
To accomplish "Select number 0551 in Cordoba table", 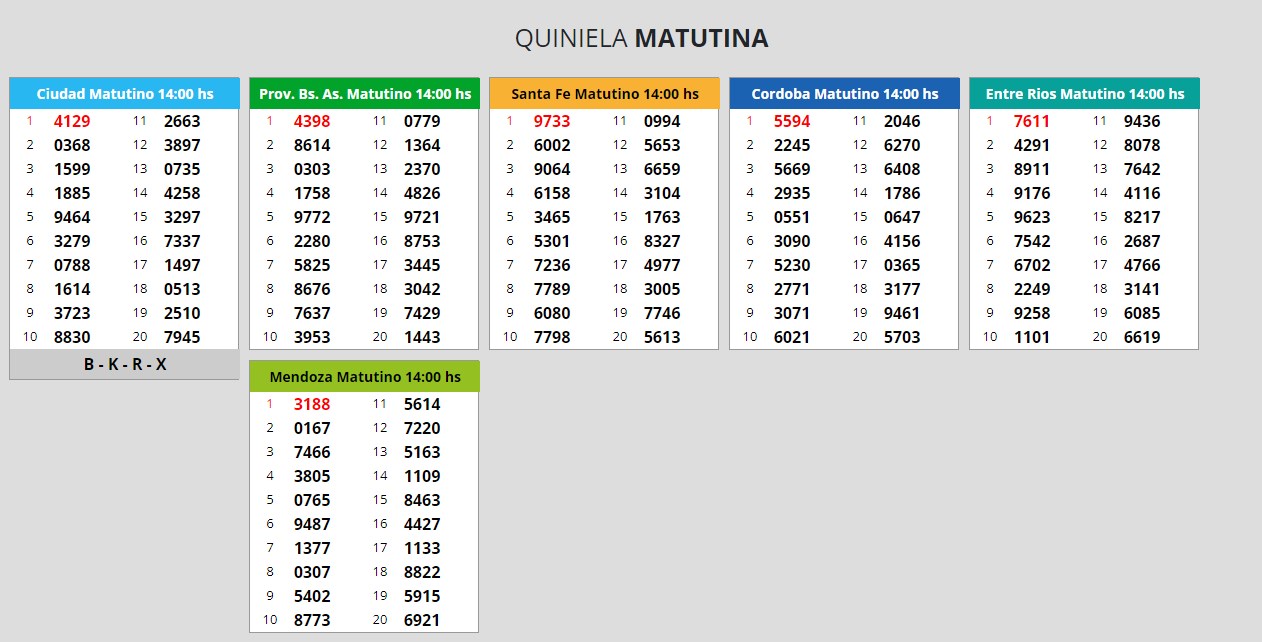I will 792,217.
